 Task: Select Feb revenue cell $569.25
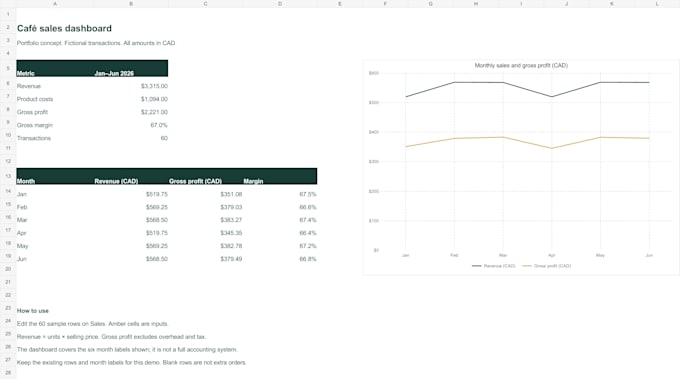click(157, 207)
